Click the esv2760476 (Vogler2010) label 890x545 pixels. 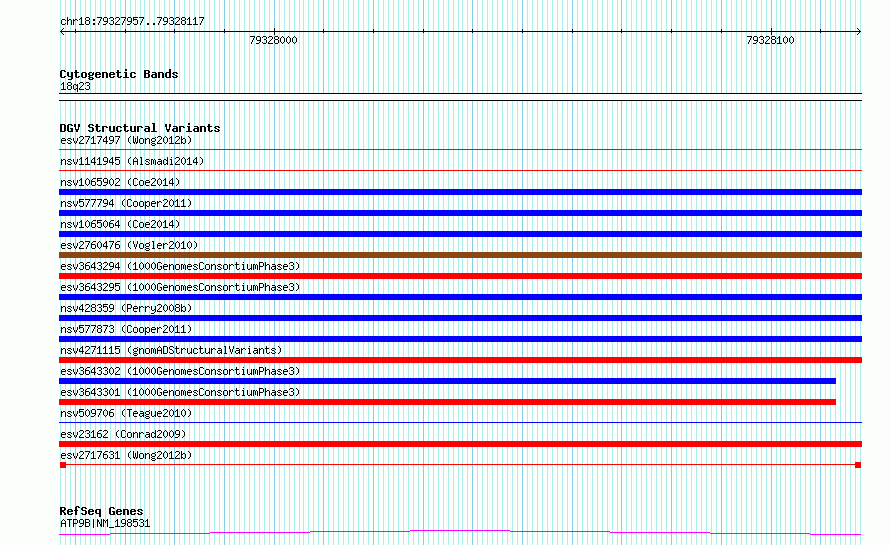129,245
